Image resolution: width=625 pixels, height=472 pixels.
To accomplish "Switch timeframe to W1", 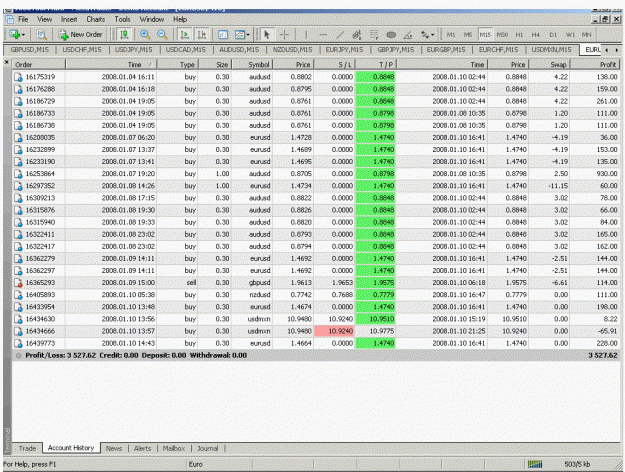I will tap(570, 35).
